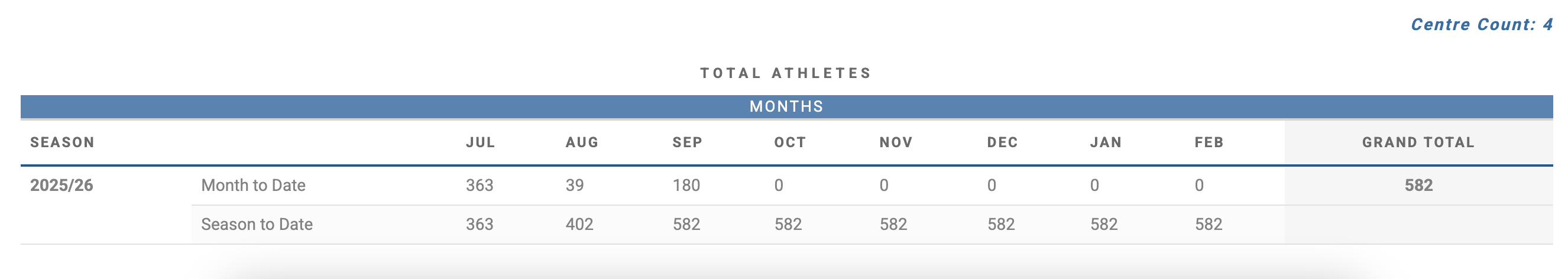This screenshot has width=1568, height=279.
Task: Click the MONTHS header bar
Action: click(x=786, y=106)
